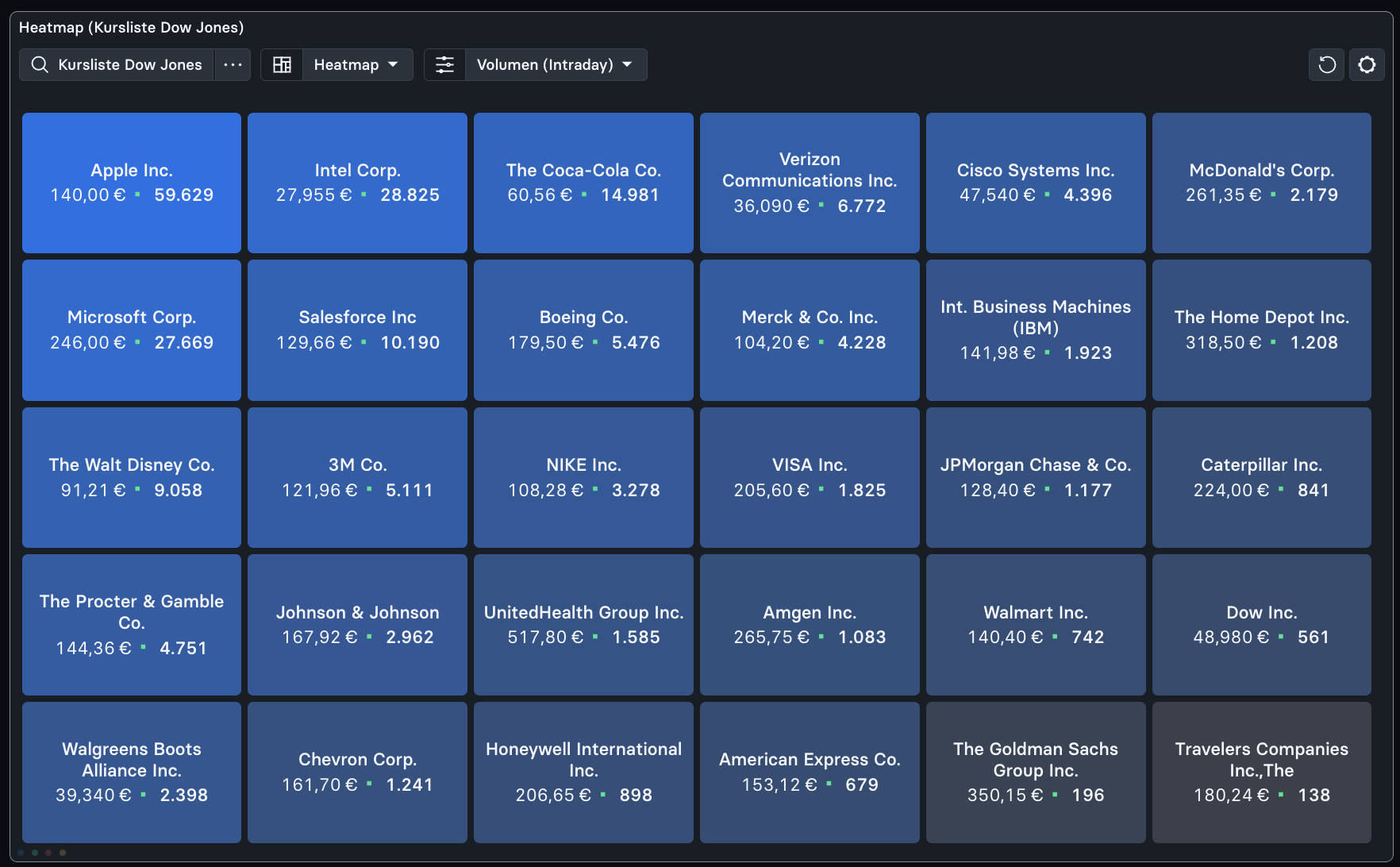Open the Caterpillar Inc. tile

[1262, 477]
